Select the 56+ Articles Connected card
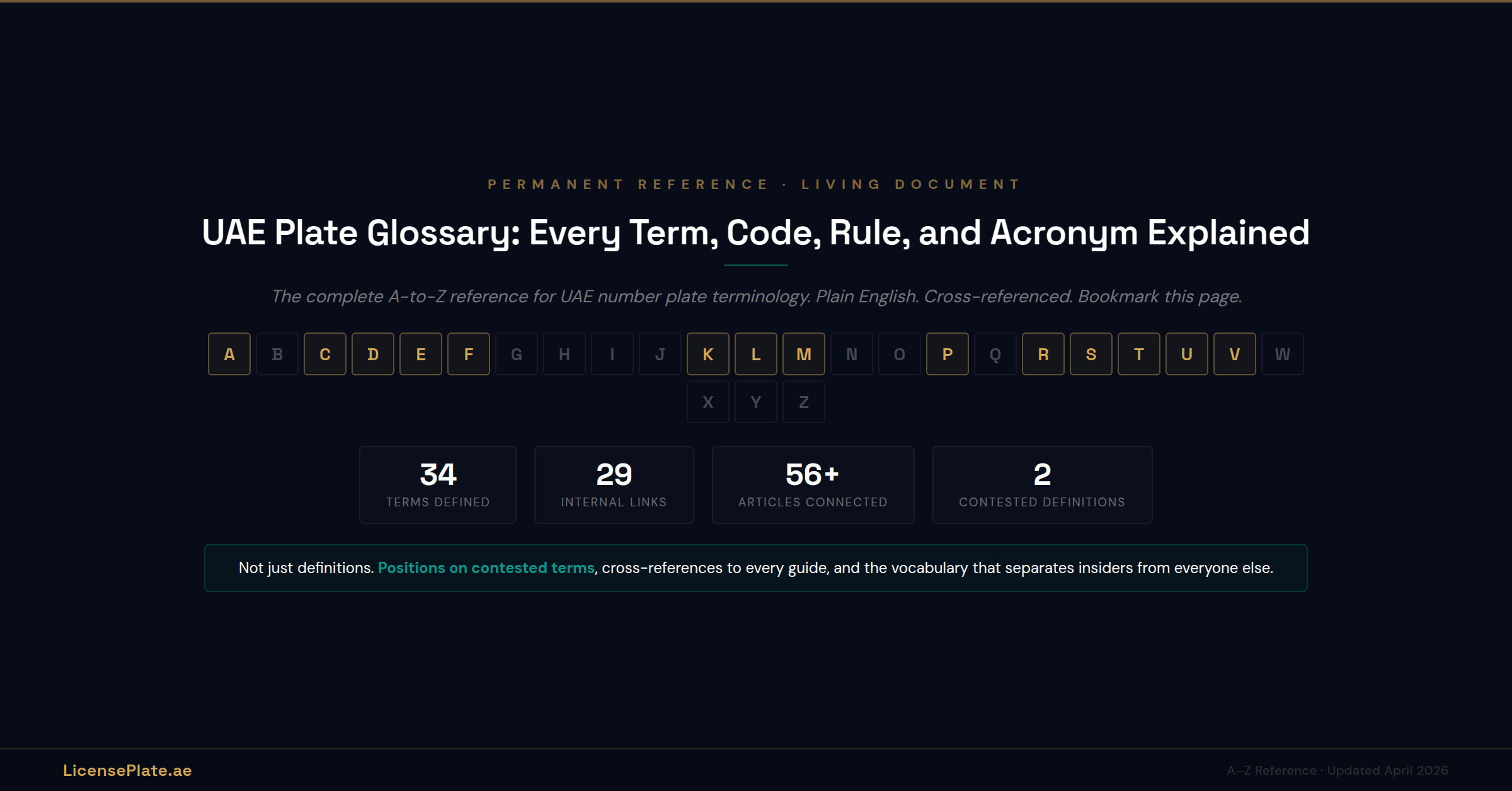 click(x=813, y=484)
